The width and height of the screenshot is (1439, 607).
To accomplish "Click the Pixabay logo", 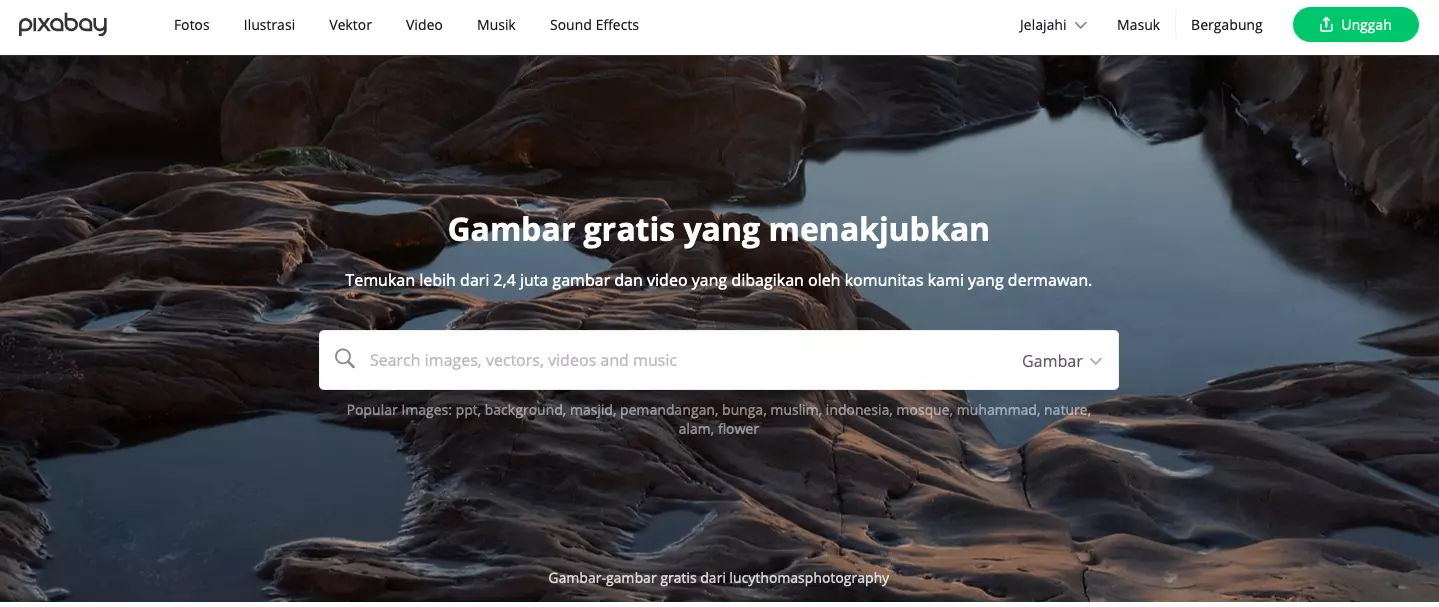I will [x=62, y=25].
